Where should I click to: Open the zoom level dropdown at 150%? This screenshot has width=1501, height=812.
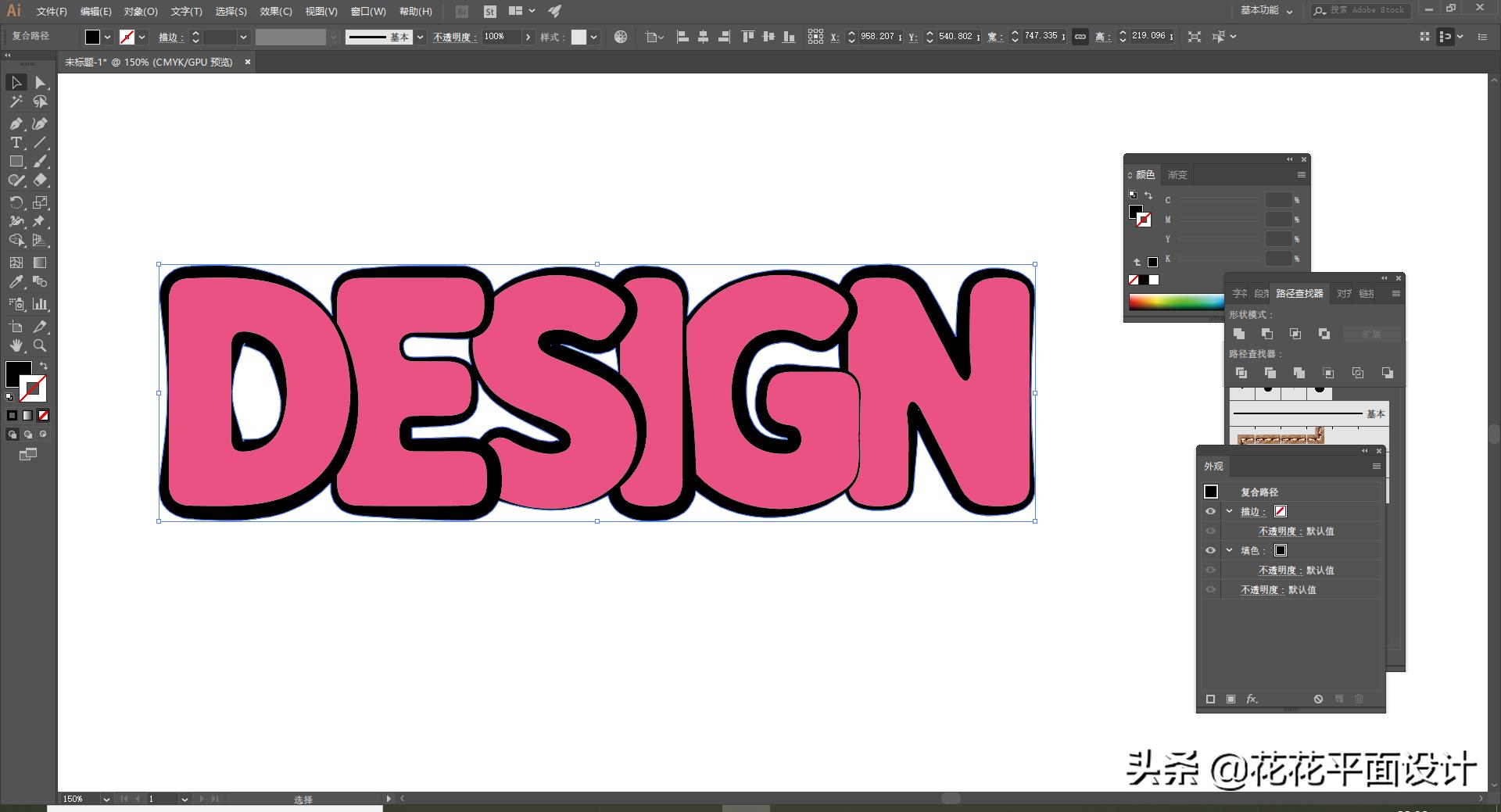click(x=106, y=799)
